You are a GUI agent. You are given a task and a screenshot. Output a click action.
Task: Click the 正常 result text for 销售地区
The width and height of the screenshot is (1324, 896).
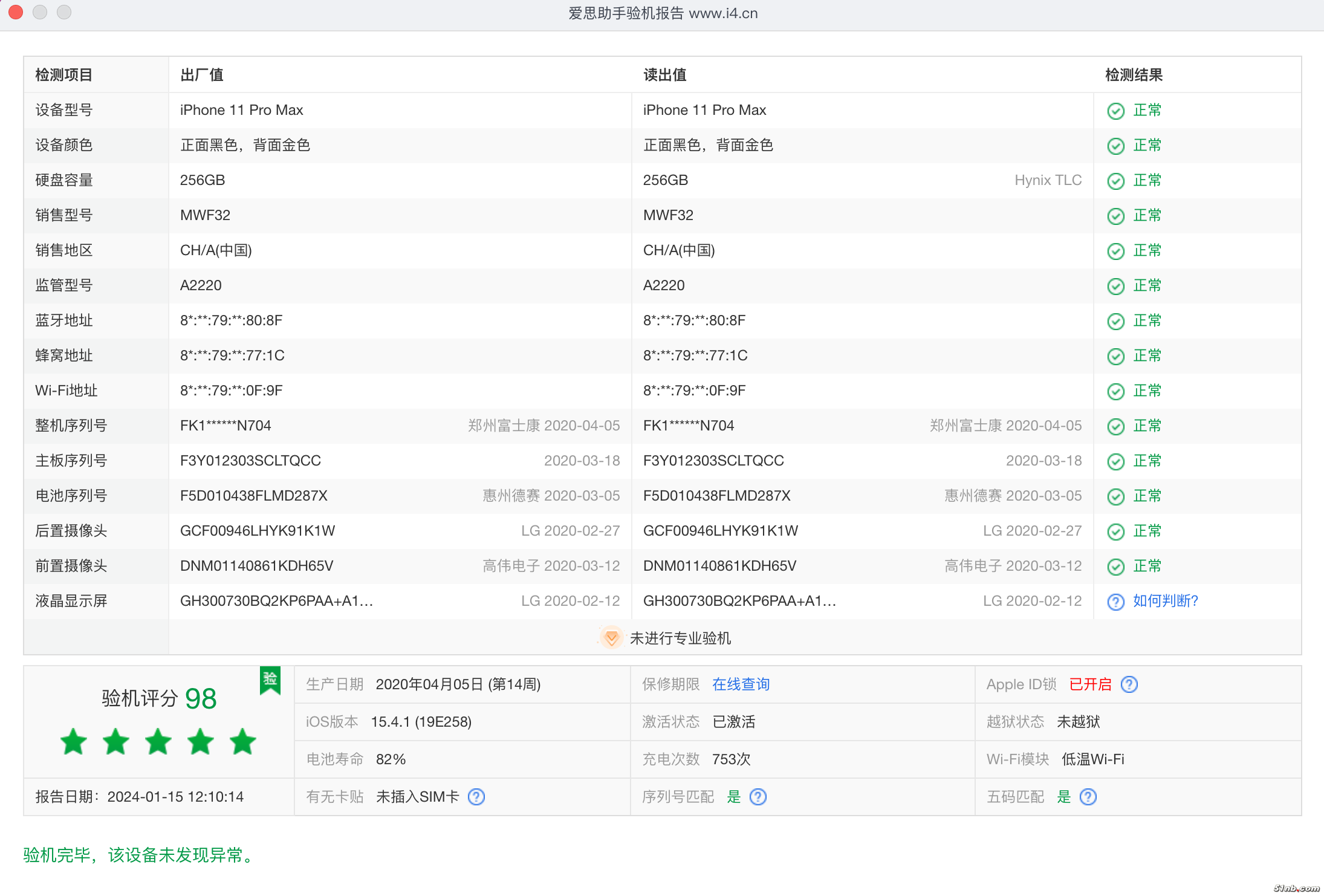[x=1147, y=250]
